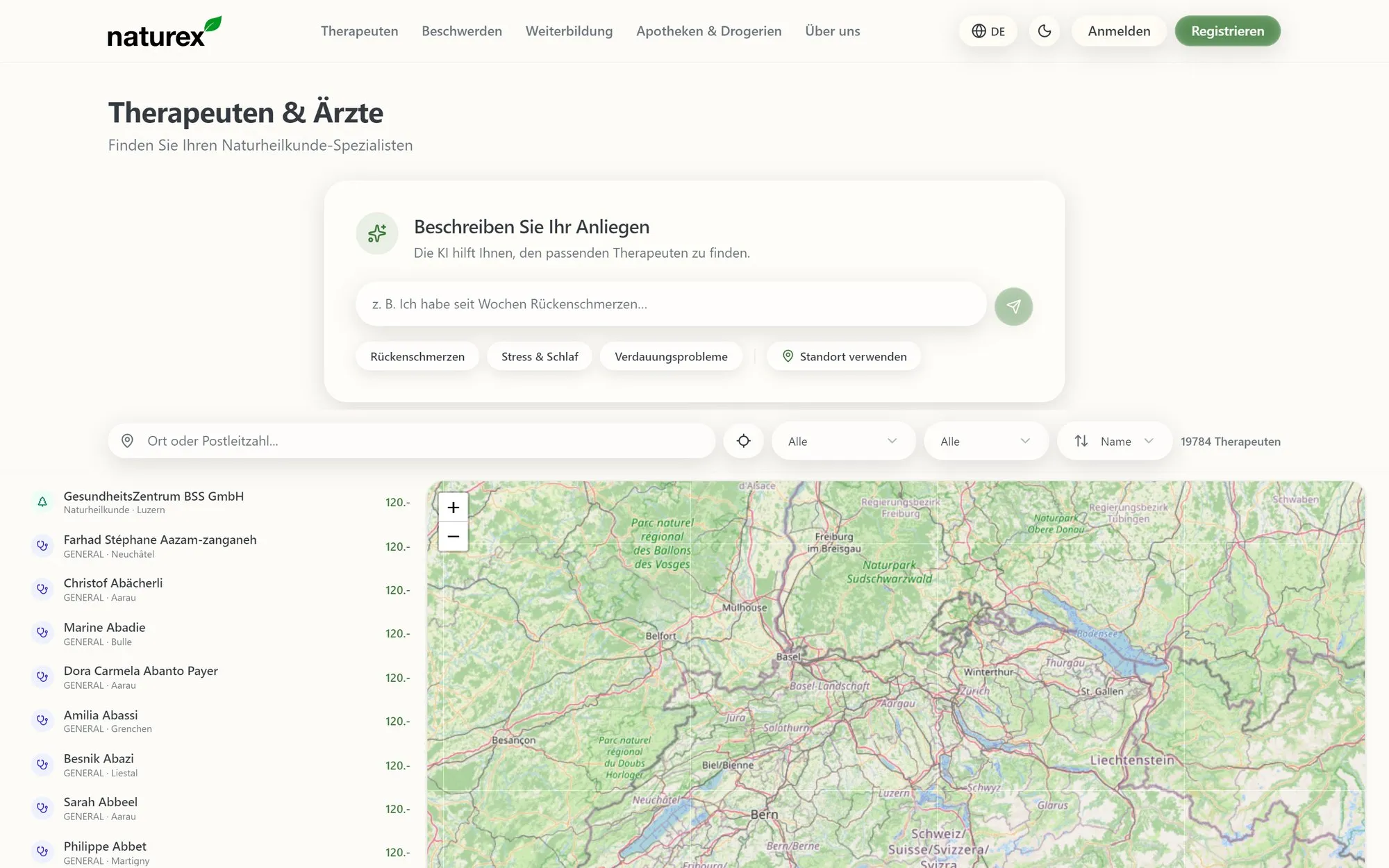Open the Beschwerden menu item
This screenshot has width=1389, height=868.
pos(462,31)
